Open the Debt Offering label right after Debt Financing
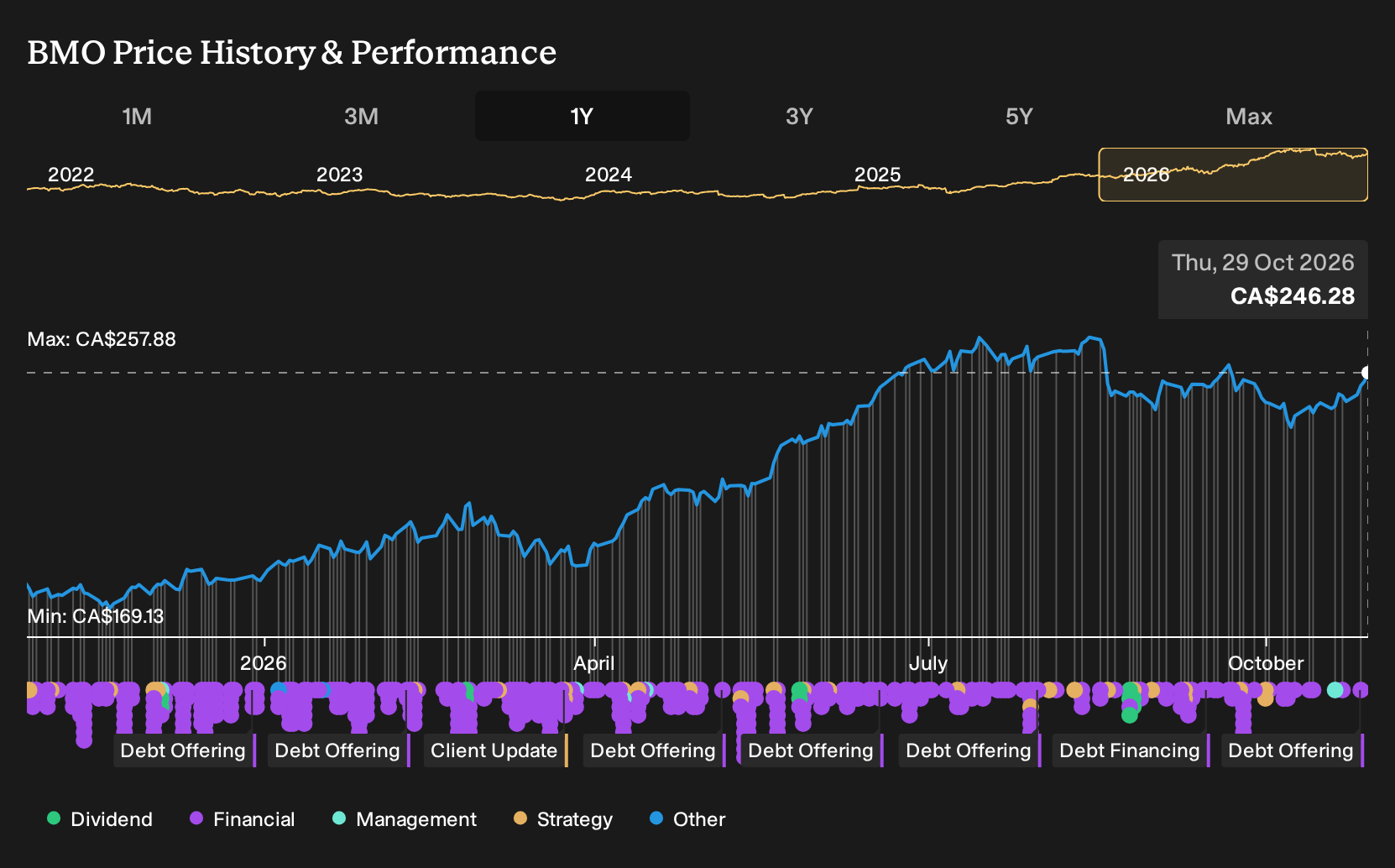Image resolution: width=1395 pixels, height=868 pixels. click(1291, 750)
